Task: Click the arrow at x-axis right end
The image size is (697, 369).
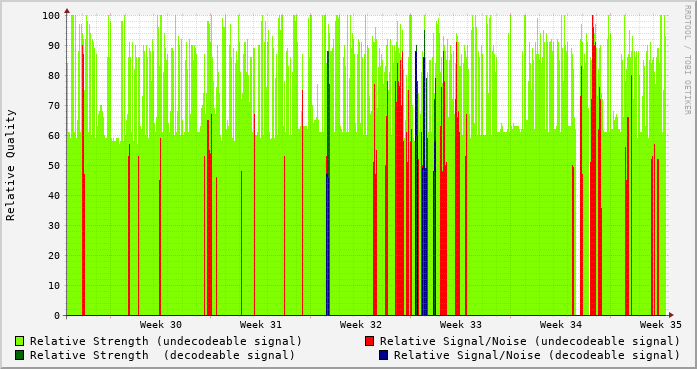Action: 671,315
